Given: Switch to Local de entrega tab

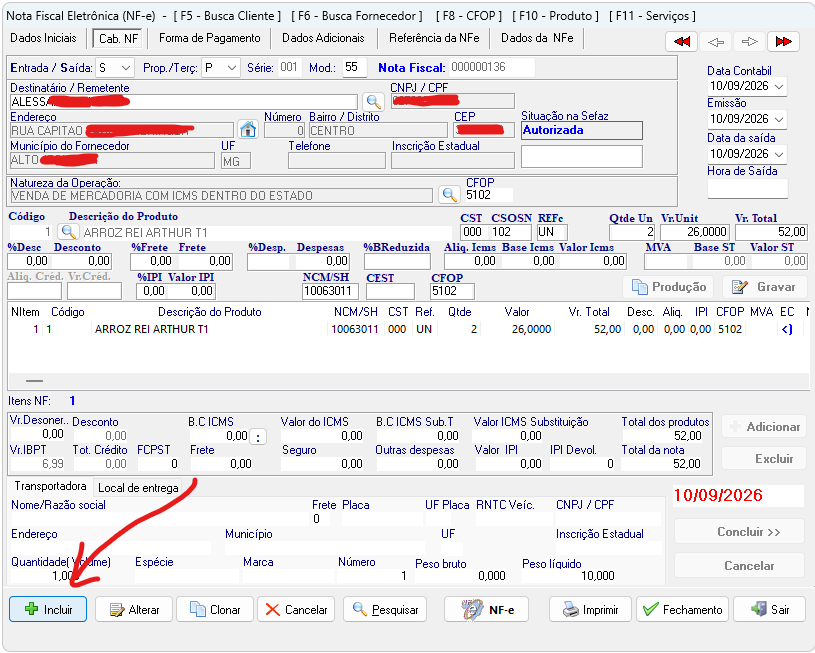Looking at the screenshot, I should (x=138, y=488).
